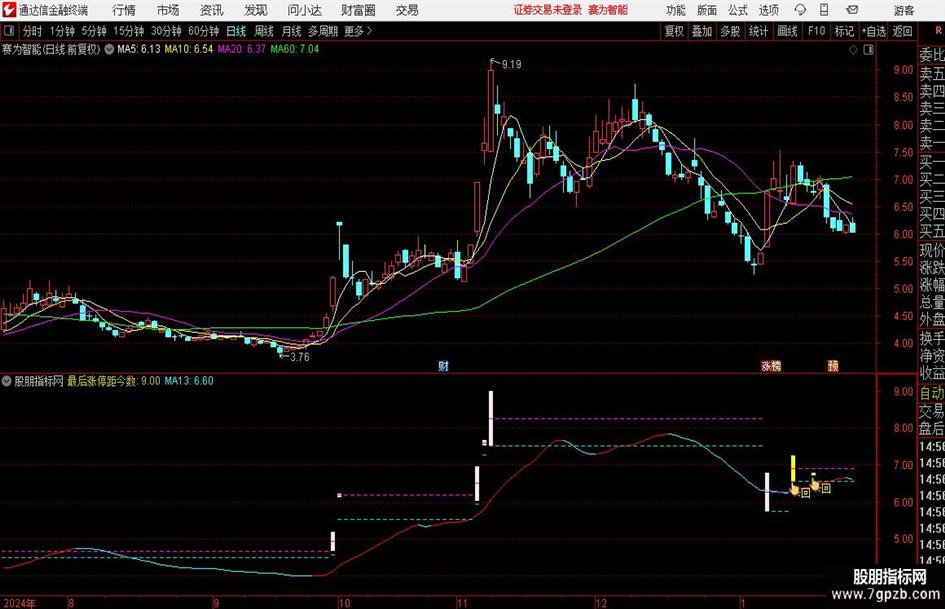This screenshot has width=945, height=609.
Task: Select the 日线 daily chart tab
Action: [236, 31]
